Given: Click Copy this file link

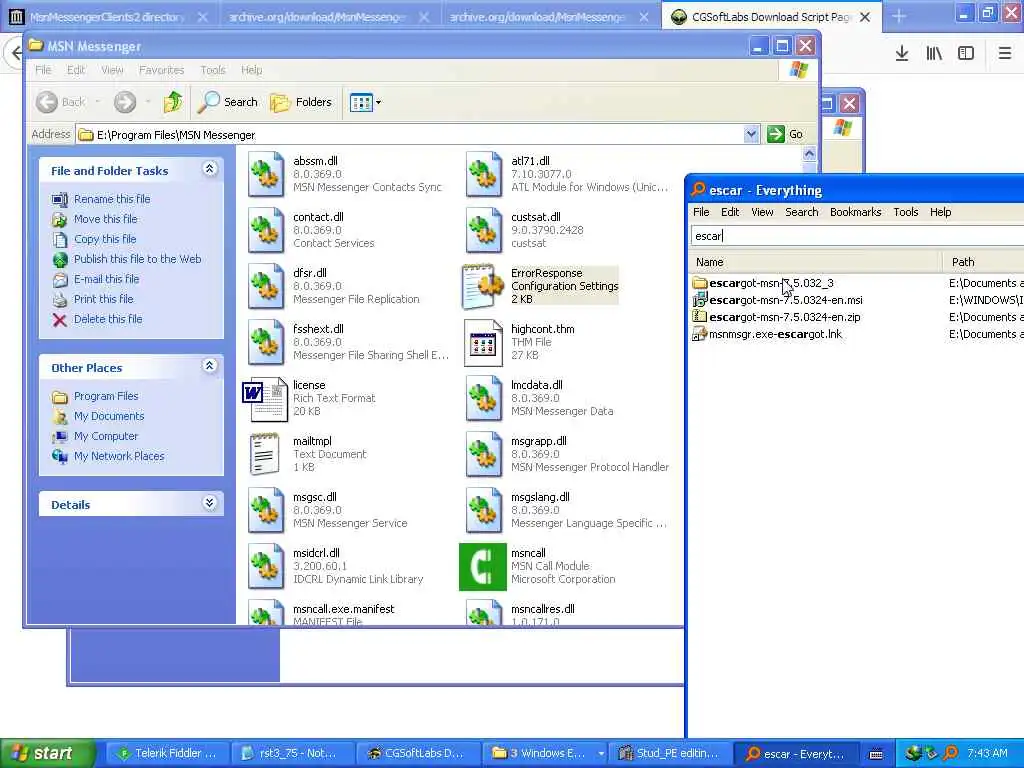Looking at the screenshot, I should coord(105,239).
